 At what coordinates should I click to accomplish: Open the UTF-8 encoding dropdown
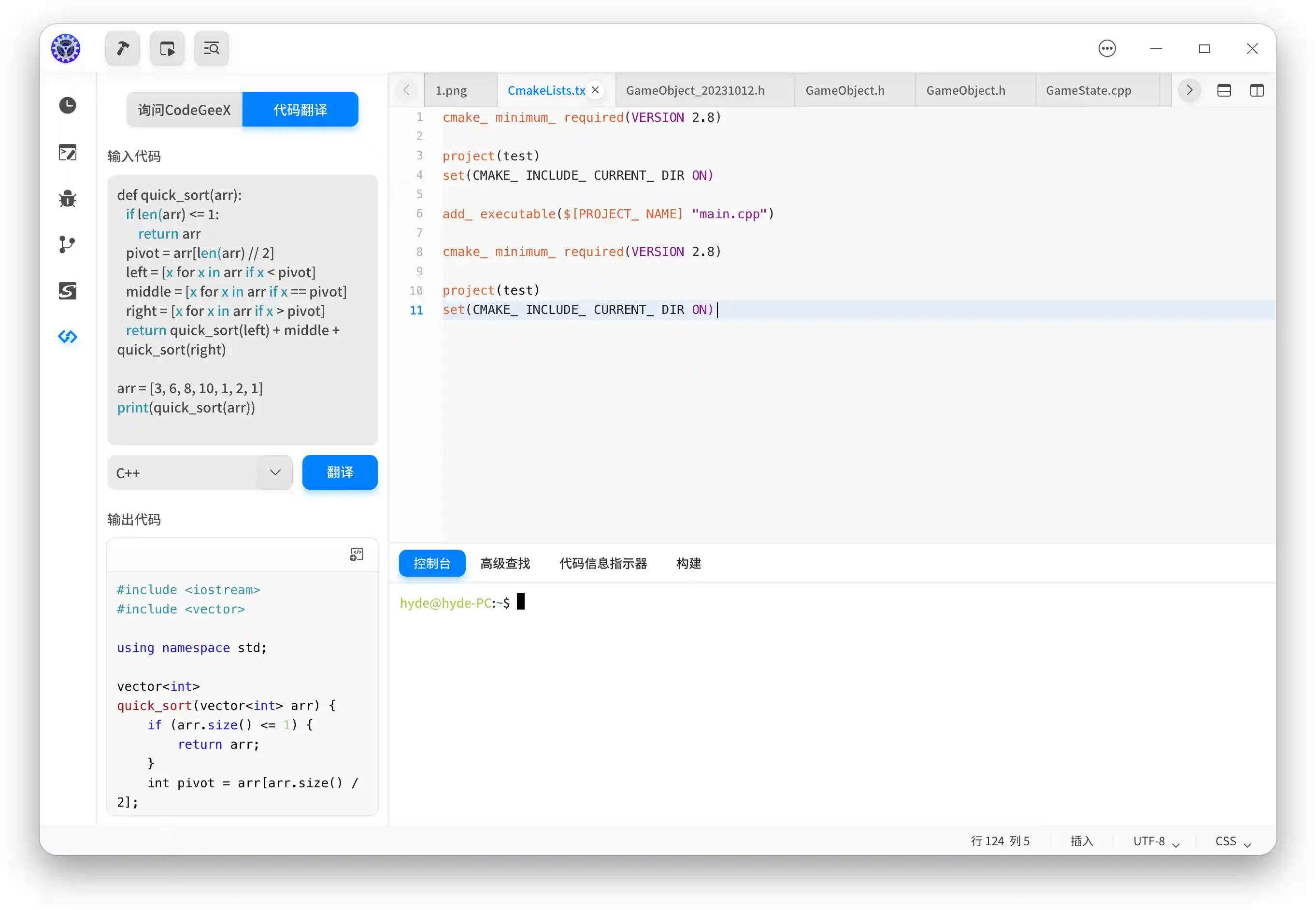pos(1155,841)
